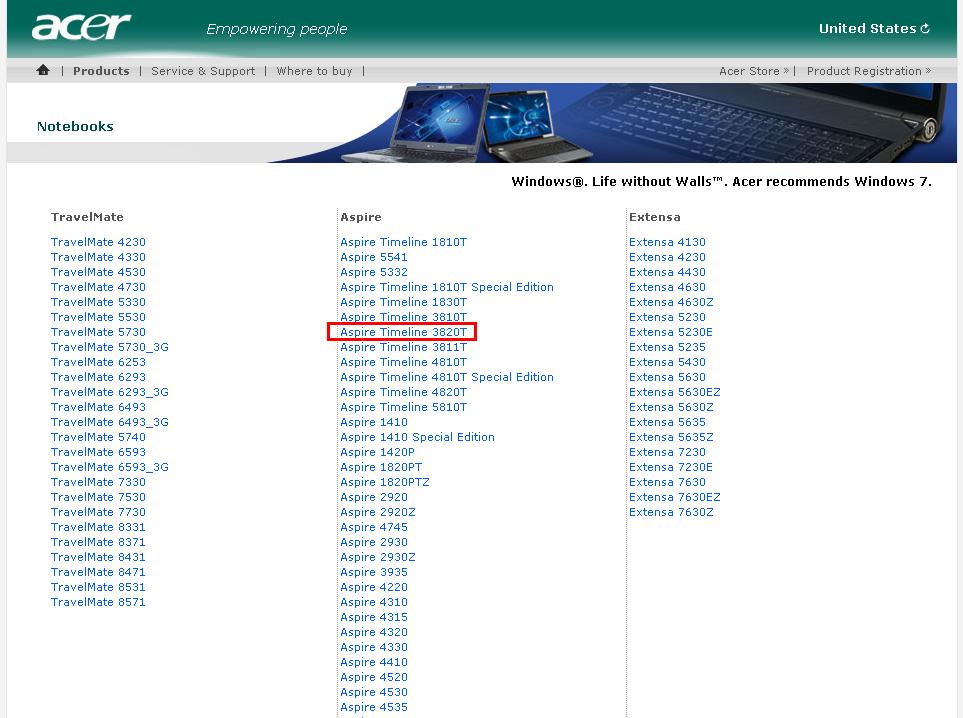Open Aspire 3935 page
Screen dimensions: 963x718
click(x=374, y=572)
